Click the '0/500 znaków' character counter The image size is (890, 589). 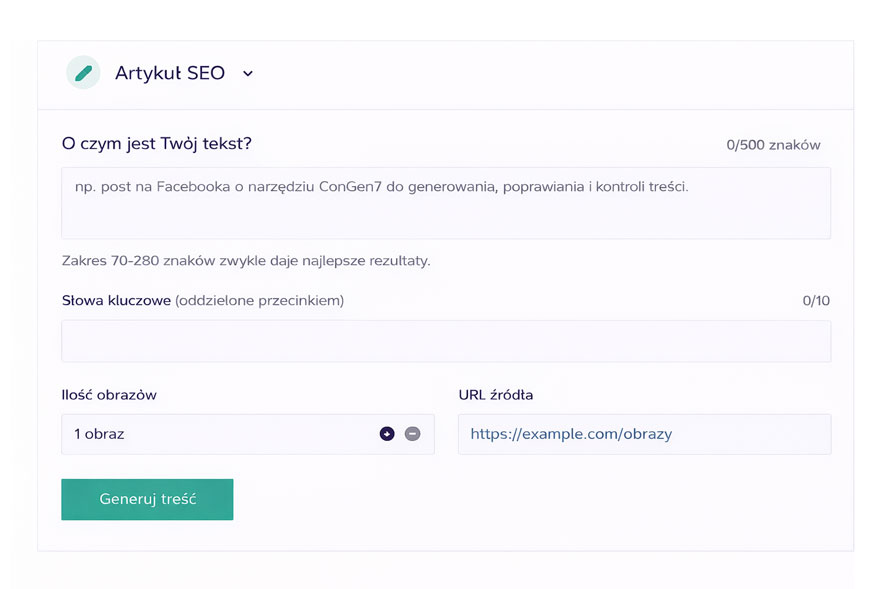[773, 145]
